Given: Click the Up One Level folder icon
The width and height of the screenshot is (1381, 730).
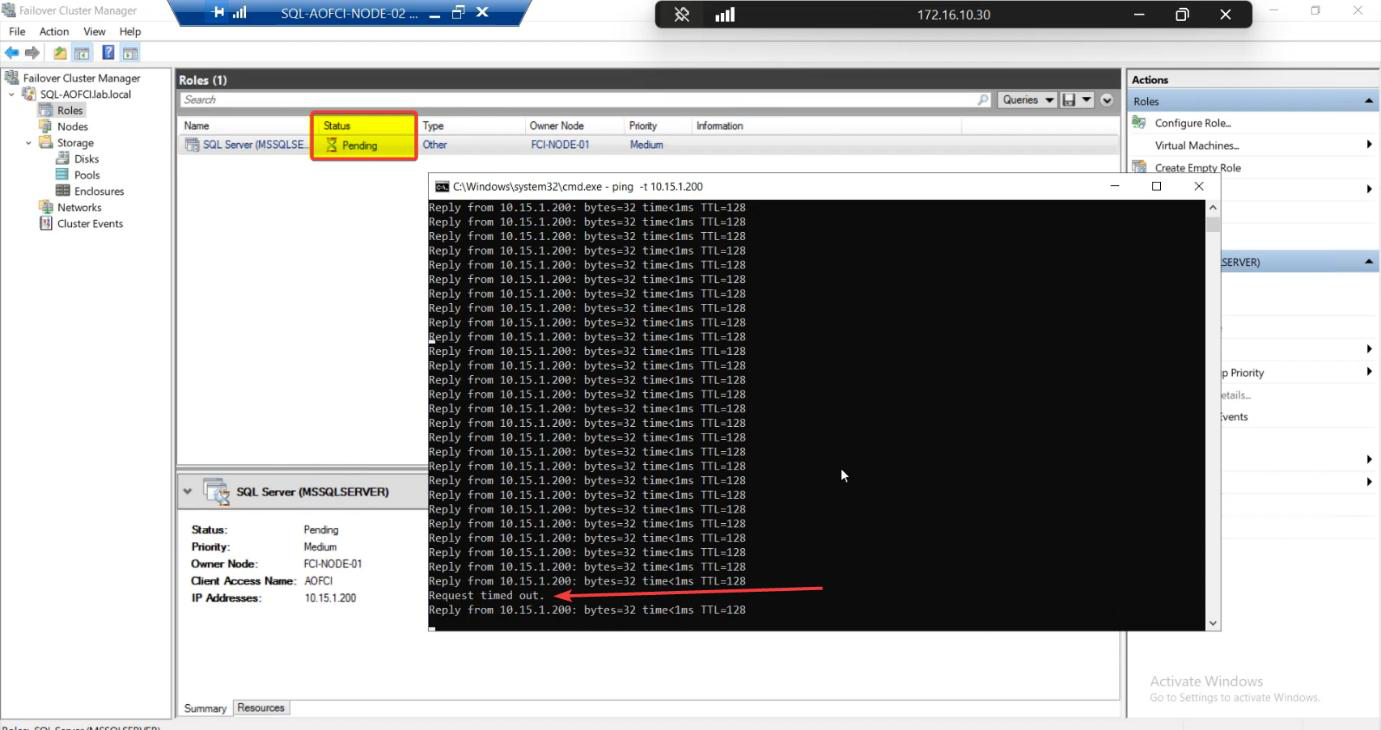Looking at the screenshot, I should click(x=61, y=53).
